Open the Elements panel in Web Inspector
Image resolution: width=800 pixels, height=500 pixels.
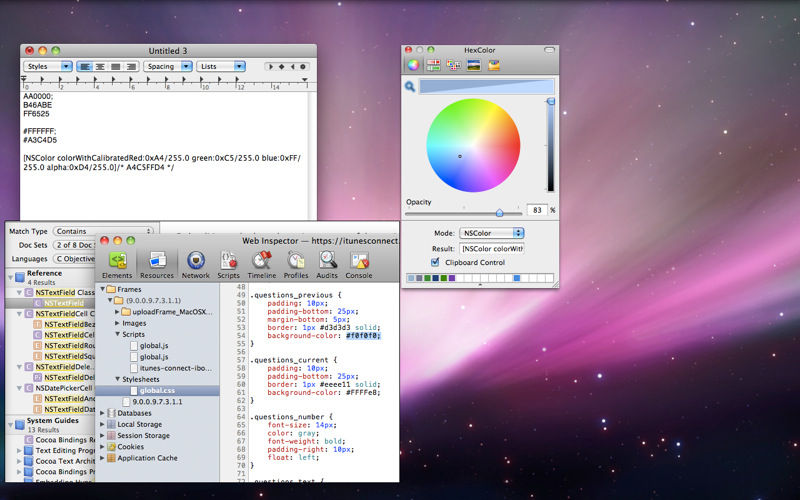pyautogui.click(x=117, y=265)
